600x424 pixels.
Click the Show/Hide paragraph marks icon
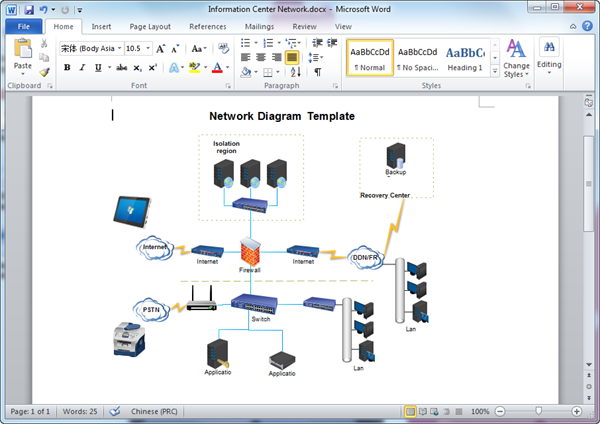[318, 72]
